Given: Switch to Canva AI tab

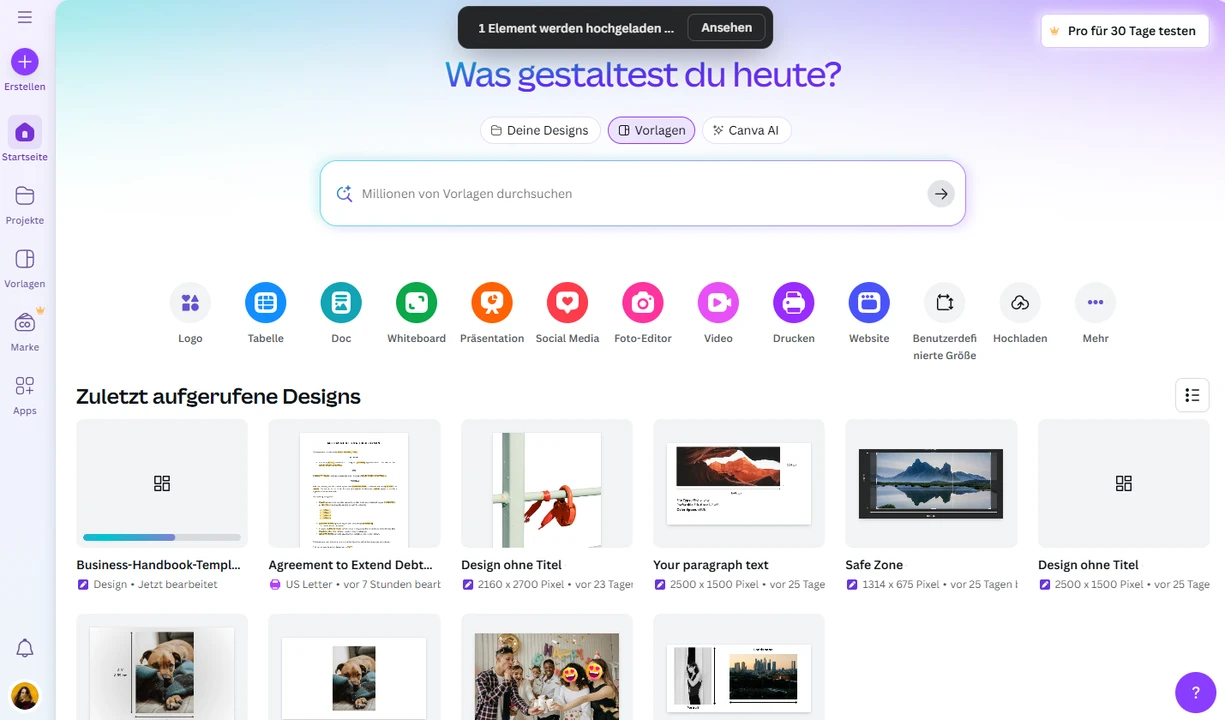Looking at the screenshot, I should click(x=746, y=130).
